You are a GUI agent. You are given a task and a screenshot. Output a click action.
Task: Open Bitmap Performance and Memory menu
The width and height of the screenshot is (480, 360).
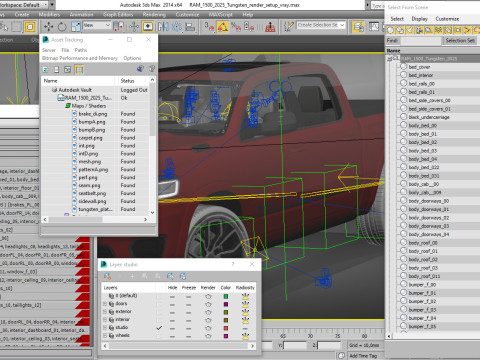[80, 58]
